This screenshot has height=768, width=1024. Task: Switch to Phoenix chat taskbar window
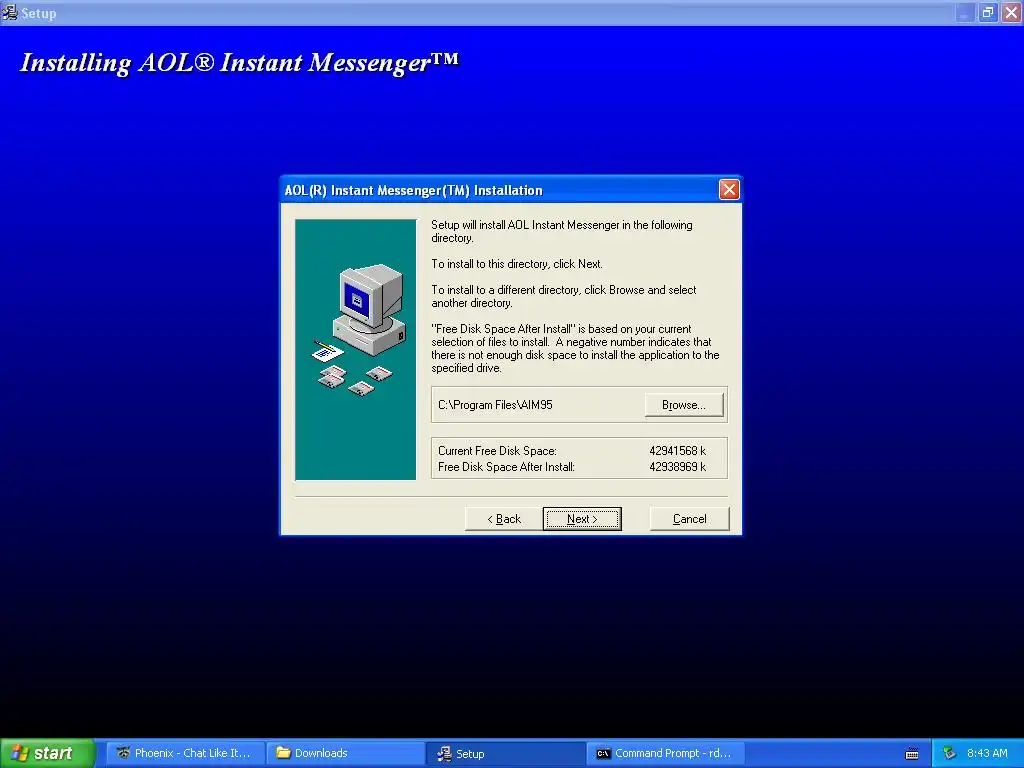[185, 753]
